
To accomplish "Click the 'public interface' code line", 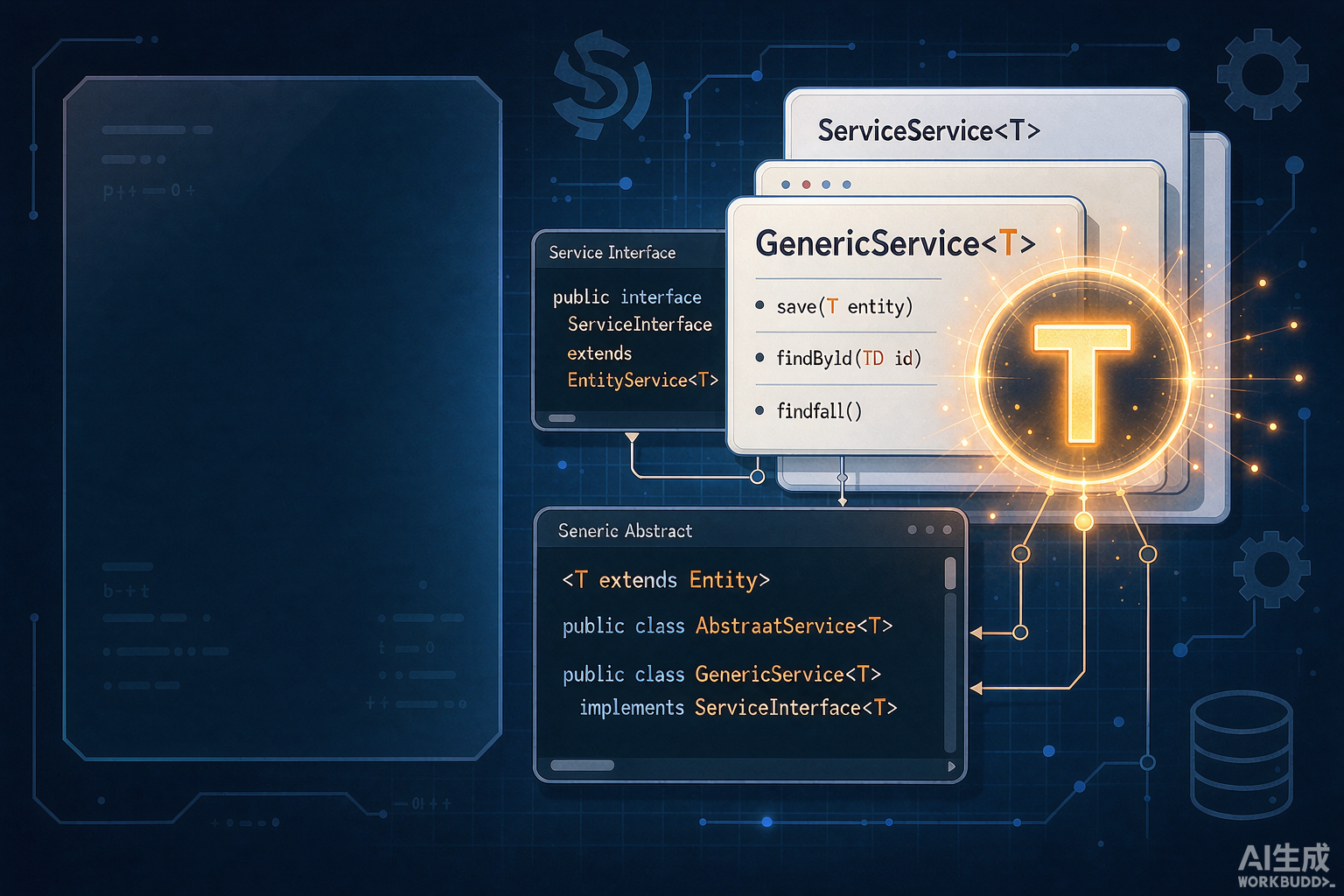I will tap(627, 297).
